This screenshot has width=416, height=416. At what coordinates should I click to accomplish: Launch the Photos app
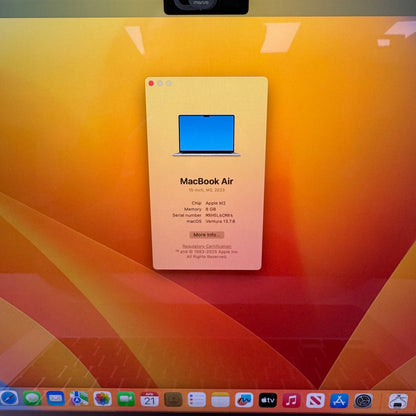click(103, 399)
